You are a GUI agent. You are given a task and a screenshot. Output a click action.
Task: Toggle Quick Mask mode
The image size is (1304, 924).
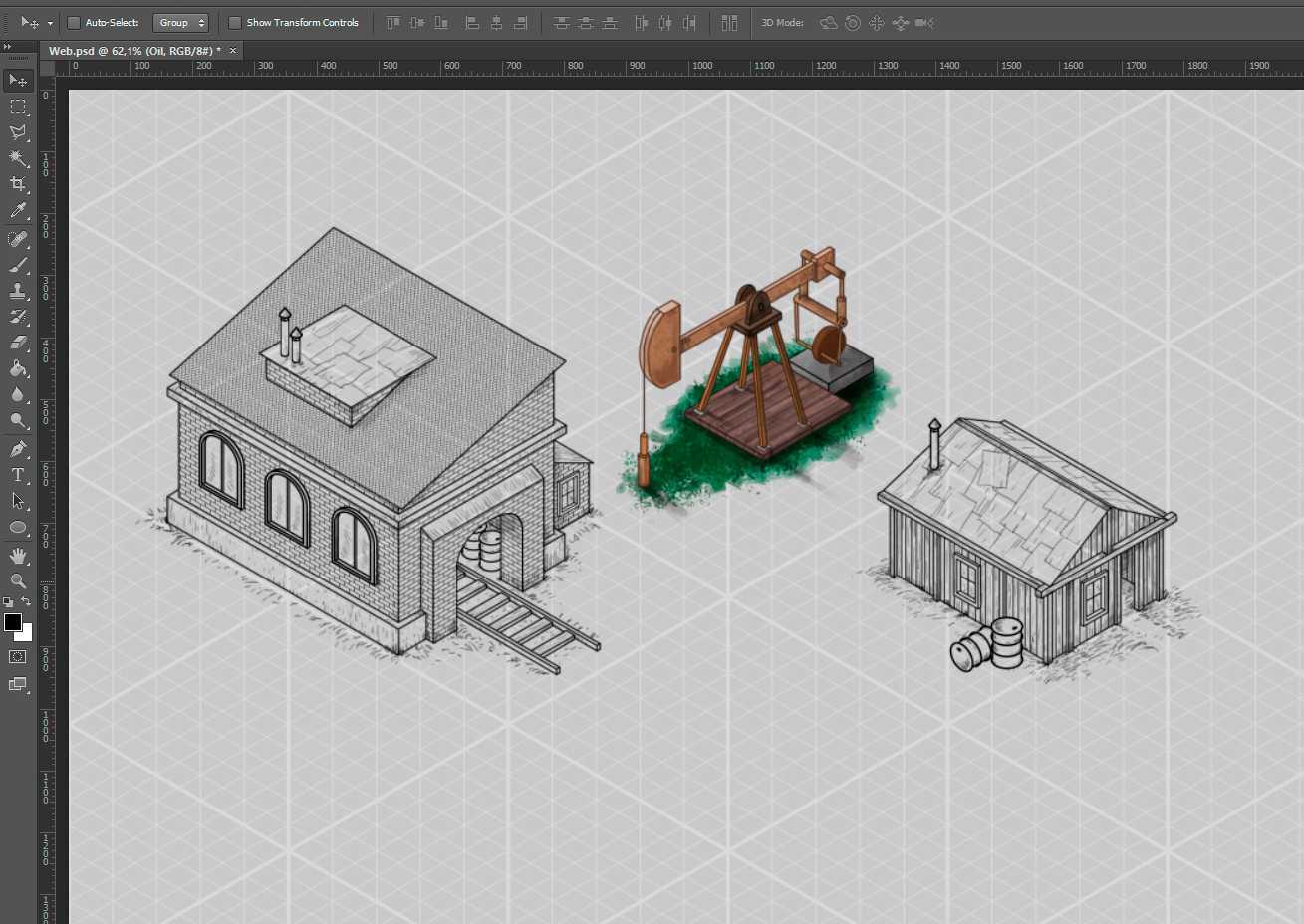pos(18,657)
